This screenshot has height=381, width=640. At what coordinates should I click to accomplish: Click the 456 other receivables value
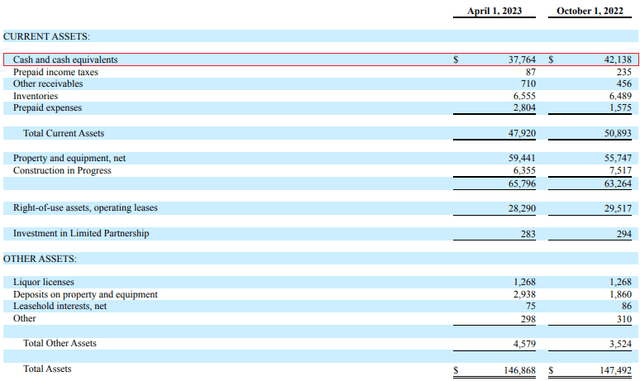(624, 84)
